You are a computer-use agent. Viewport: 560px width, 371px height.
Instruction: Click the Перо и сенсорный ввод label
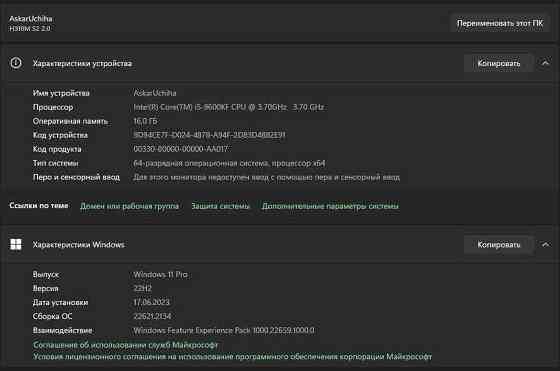[76, 177]
